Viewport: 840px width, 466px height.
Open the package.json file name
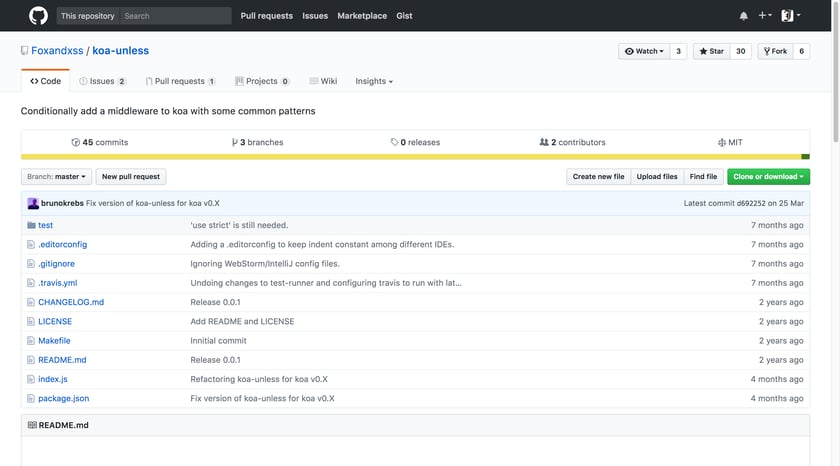64,399
